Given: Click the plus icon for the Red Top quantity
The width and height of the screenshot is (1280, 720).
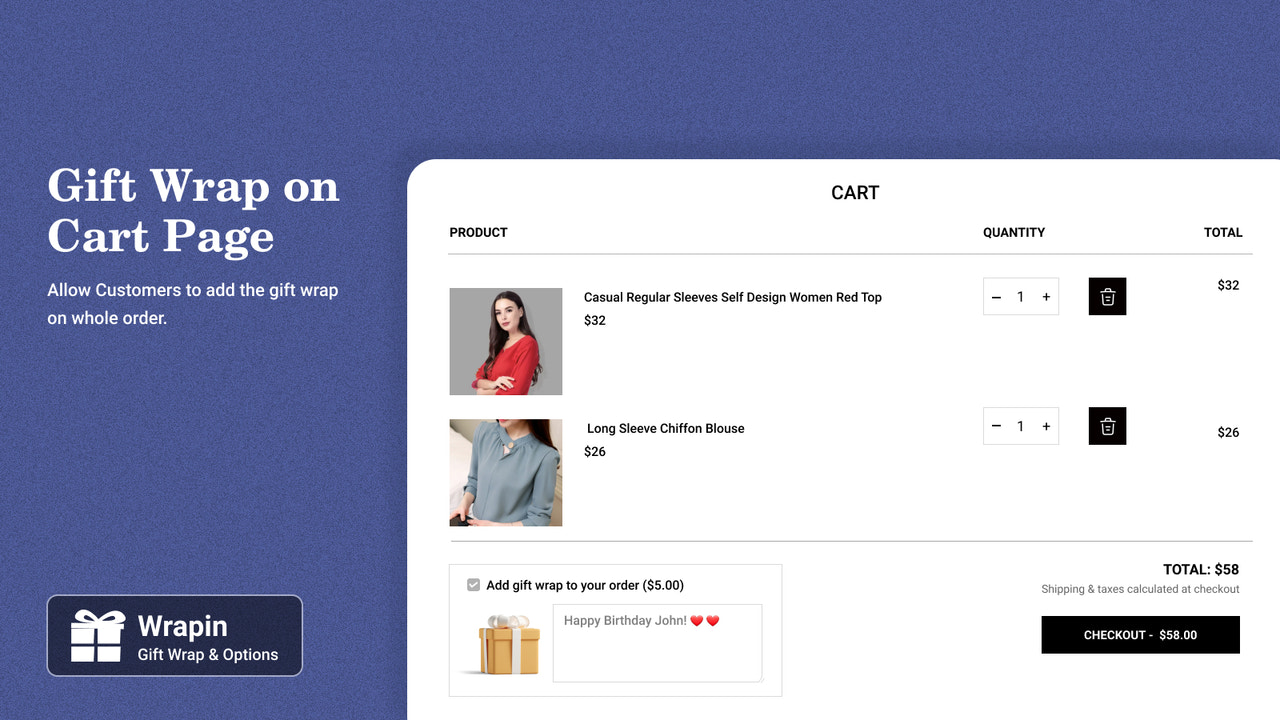Looking at the screenshot, I should click(1046, 296).
